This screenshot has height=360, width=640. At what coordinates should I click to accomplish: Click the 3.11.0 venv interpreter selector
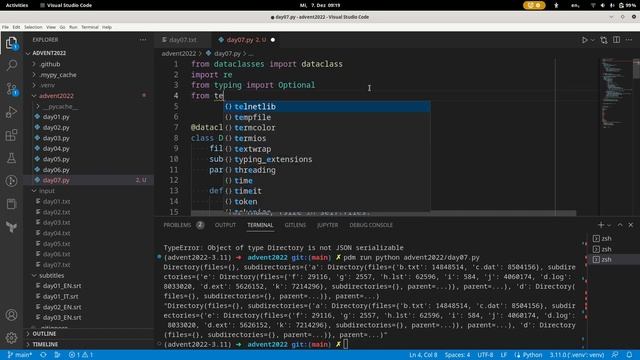(577, 355)
